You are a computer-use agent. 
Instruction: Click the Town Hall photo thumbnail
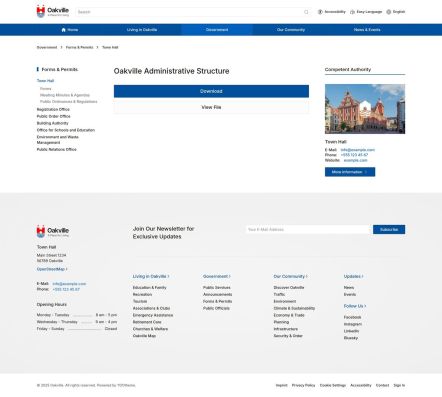click(x=365, y=109)
